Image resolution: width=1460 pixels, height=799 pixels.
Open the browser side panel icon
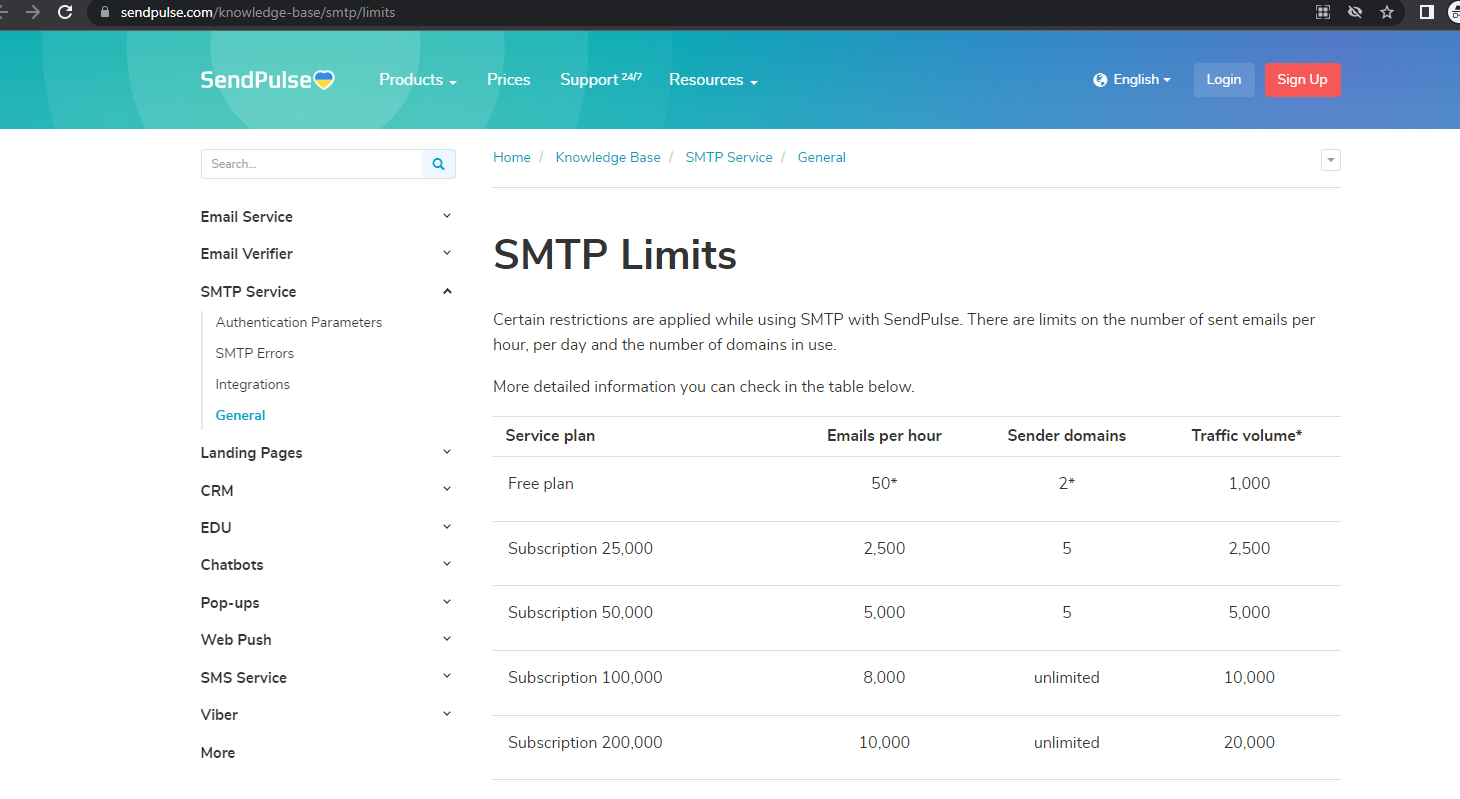click(1427, 12)
